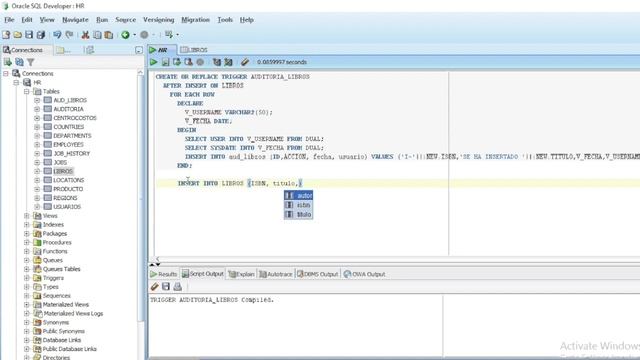Viewport: 640px width, 360px height.
Task: Click the Redo toolbar icon
Action: [69, 35]
